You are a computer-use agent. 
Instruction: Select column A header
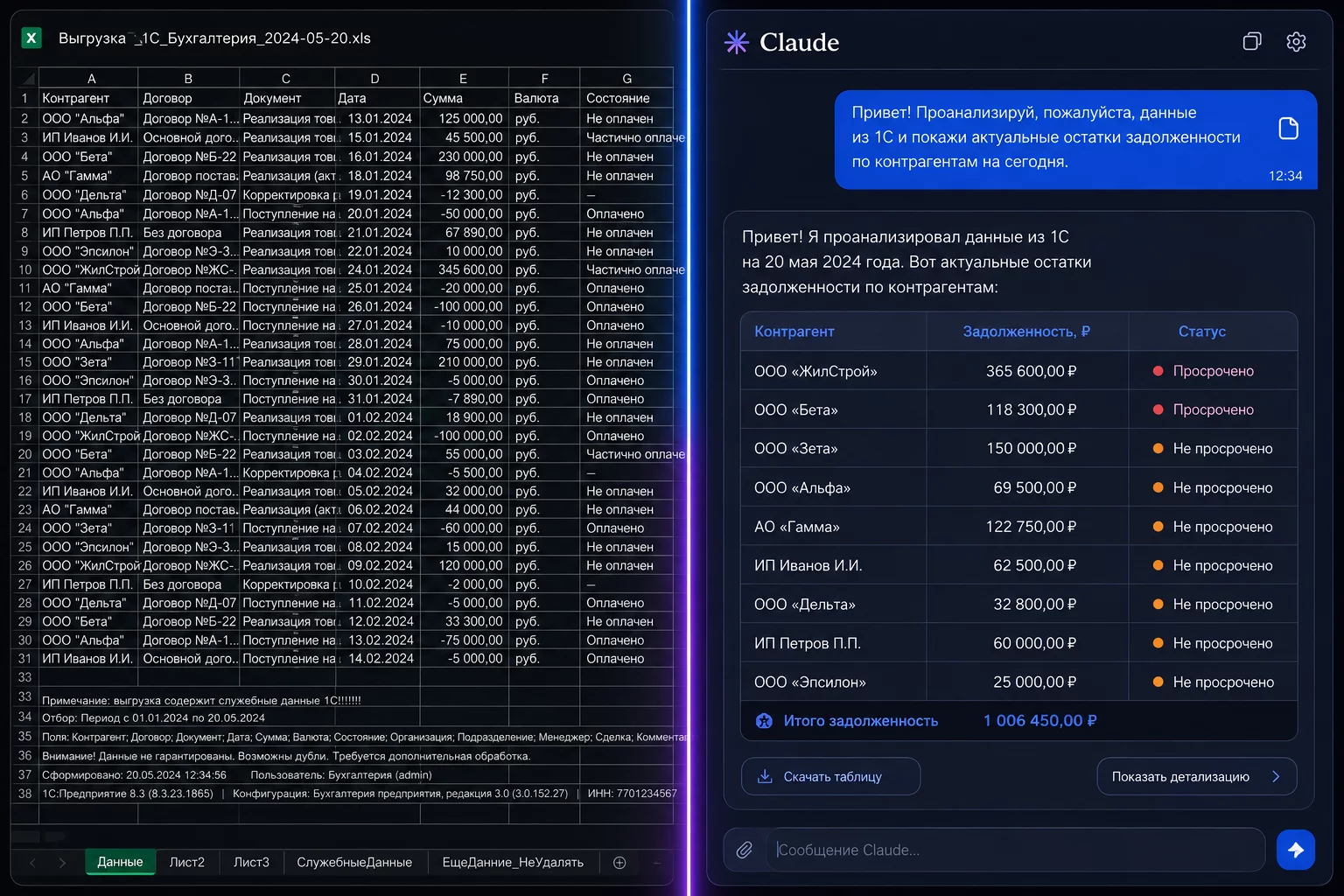(x=88, y=78)
